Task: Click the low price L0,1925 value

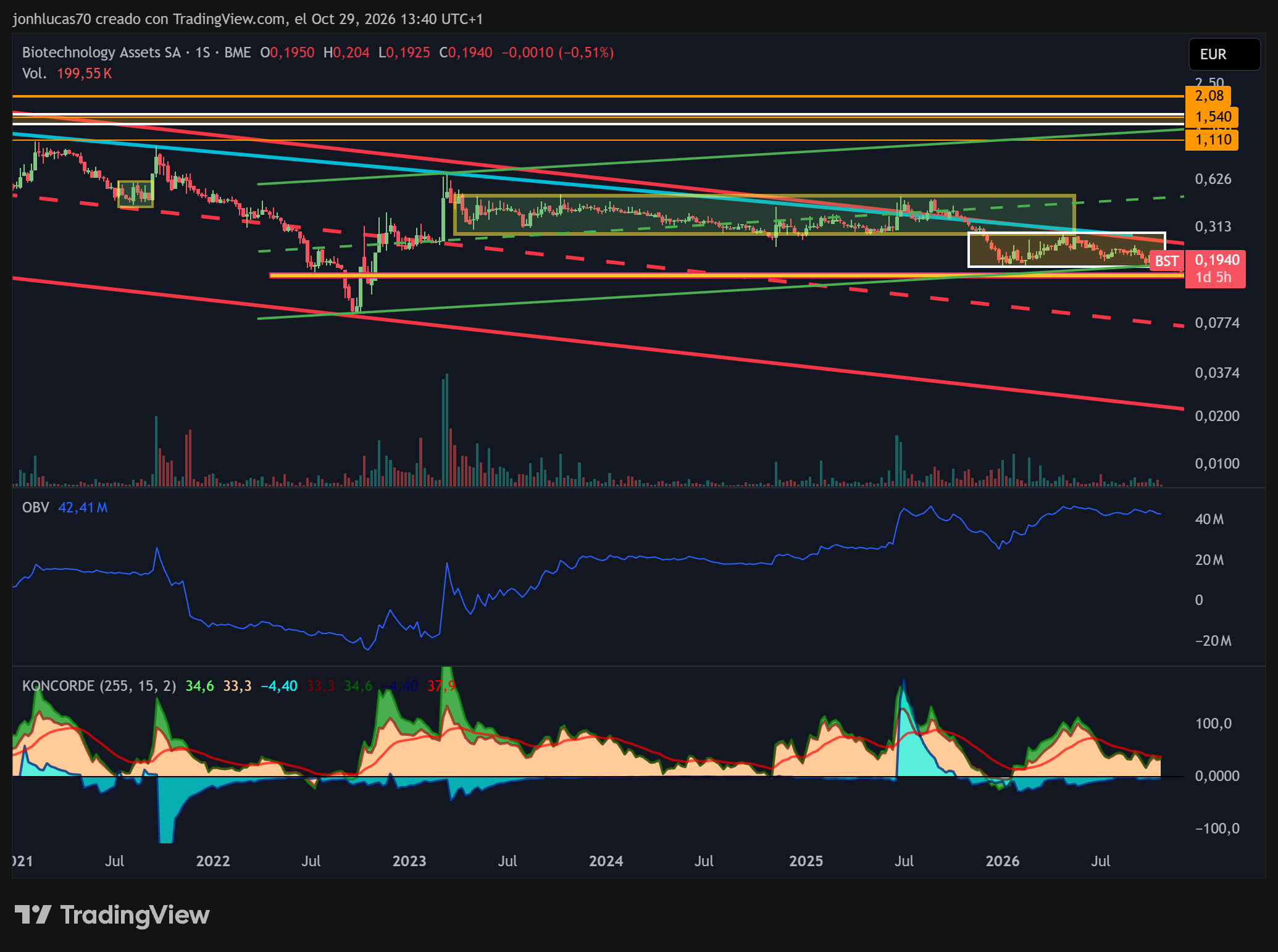Action: [x=404, y=52]
